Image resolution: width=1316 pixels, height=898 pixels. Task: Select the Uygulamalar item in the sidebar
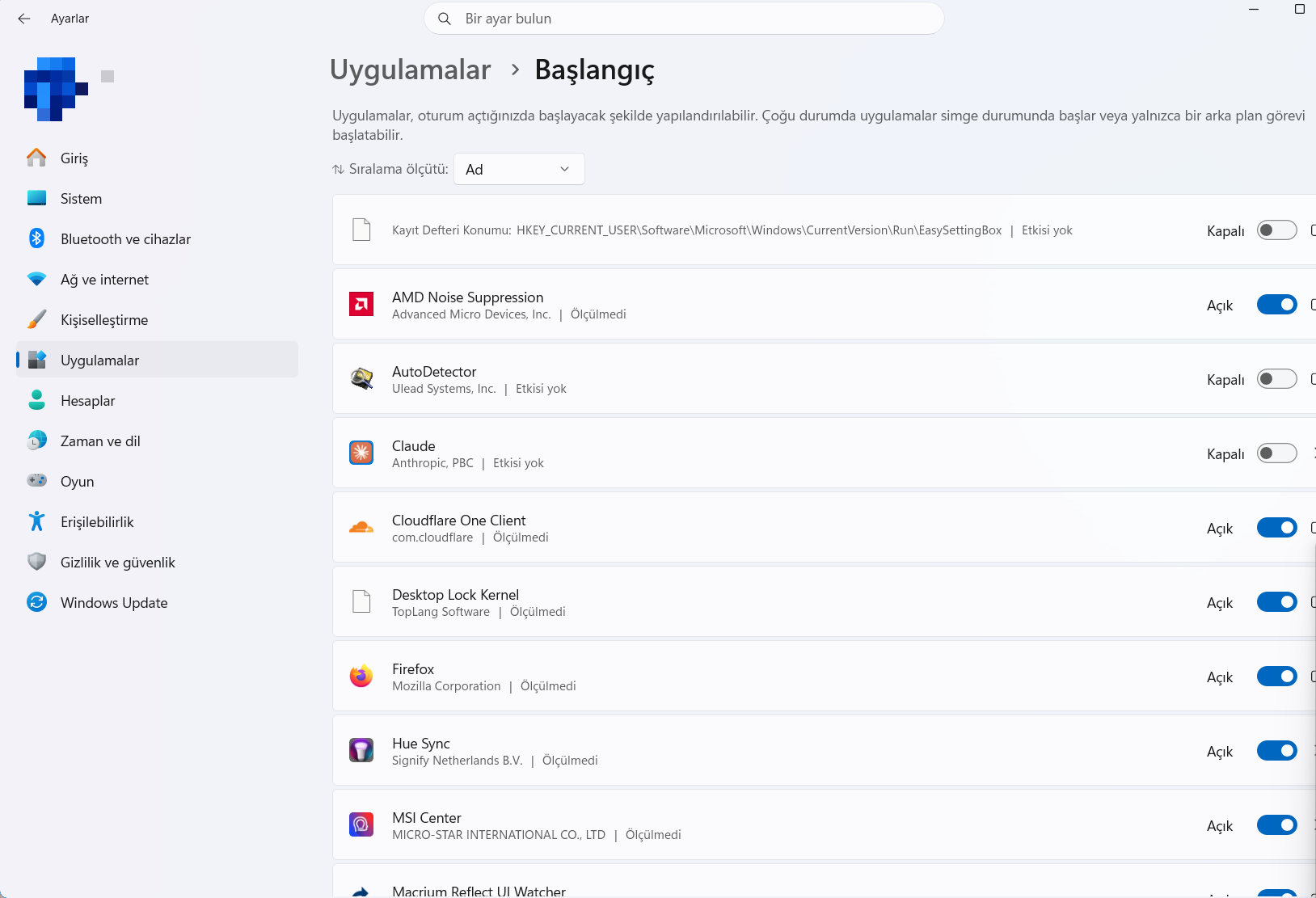(157, 360)
